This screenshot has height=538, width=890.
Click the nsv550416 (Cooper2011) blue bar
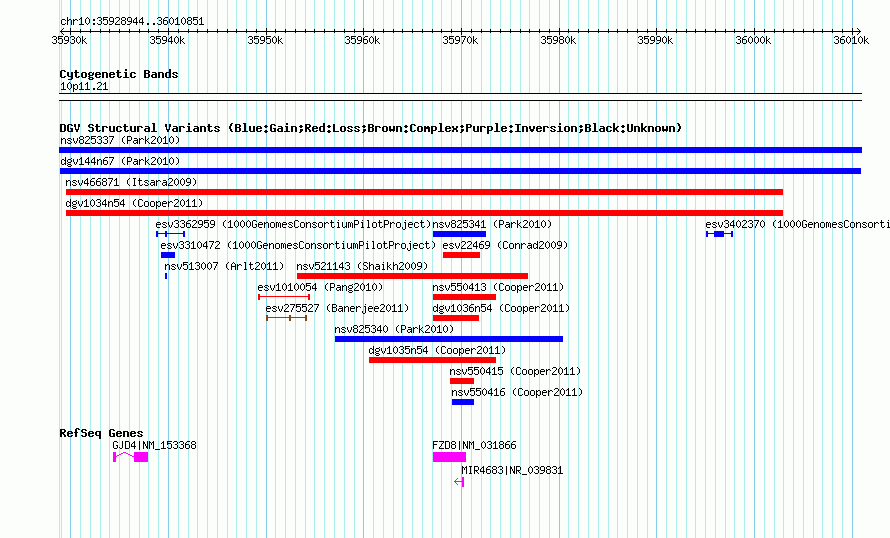(x=463, y=402)
